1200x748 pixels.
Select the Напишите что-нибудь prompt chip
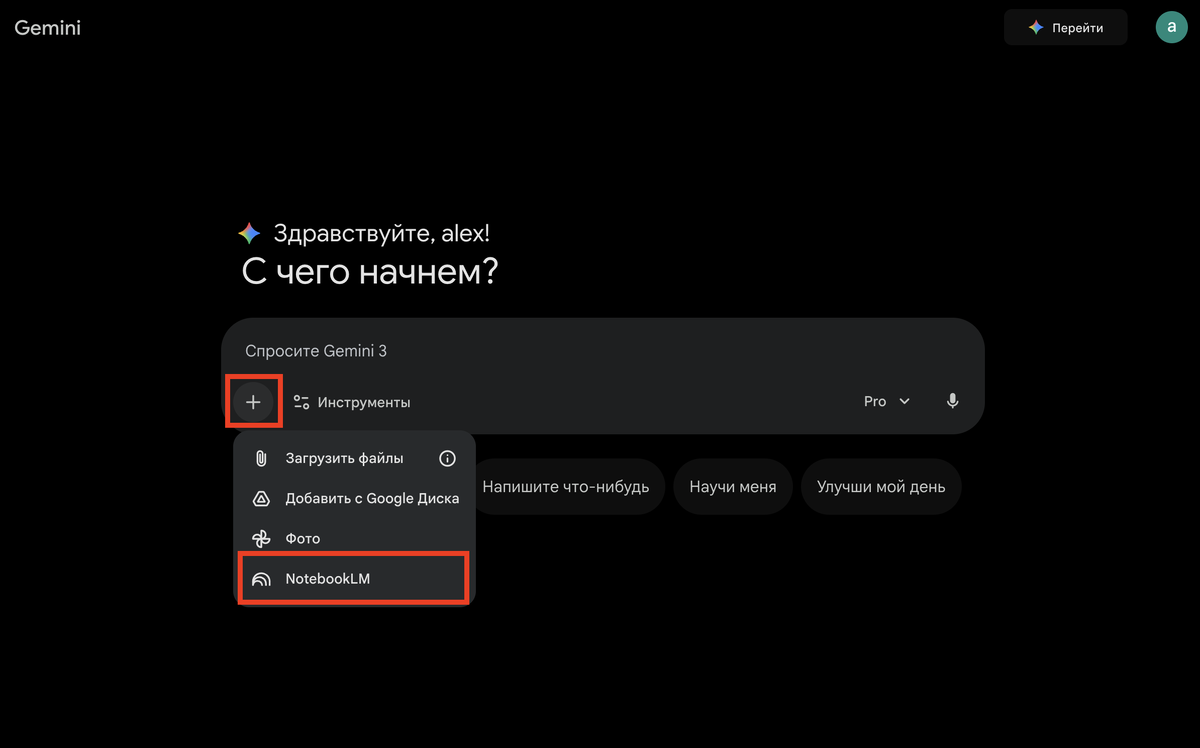(x=567, y=486)
